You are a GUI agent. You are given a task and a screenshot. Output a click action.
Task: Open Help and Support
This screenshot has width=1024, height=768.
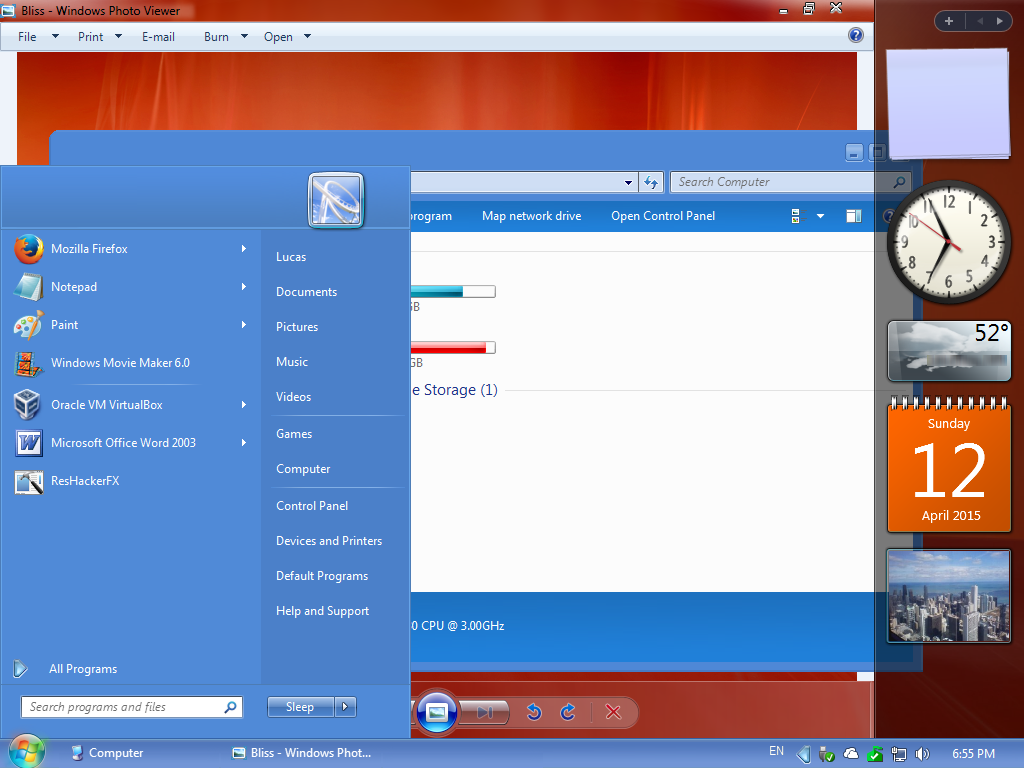click(x=323, y=611)
